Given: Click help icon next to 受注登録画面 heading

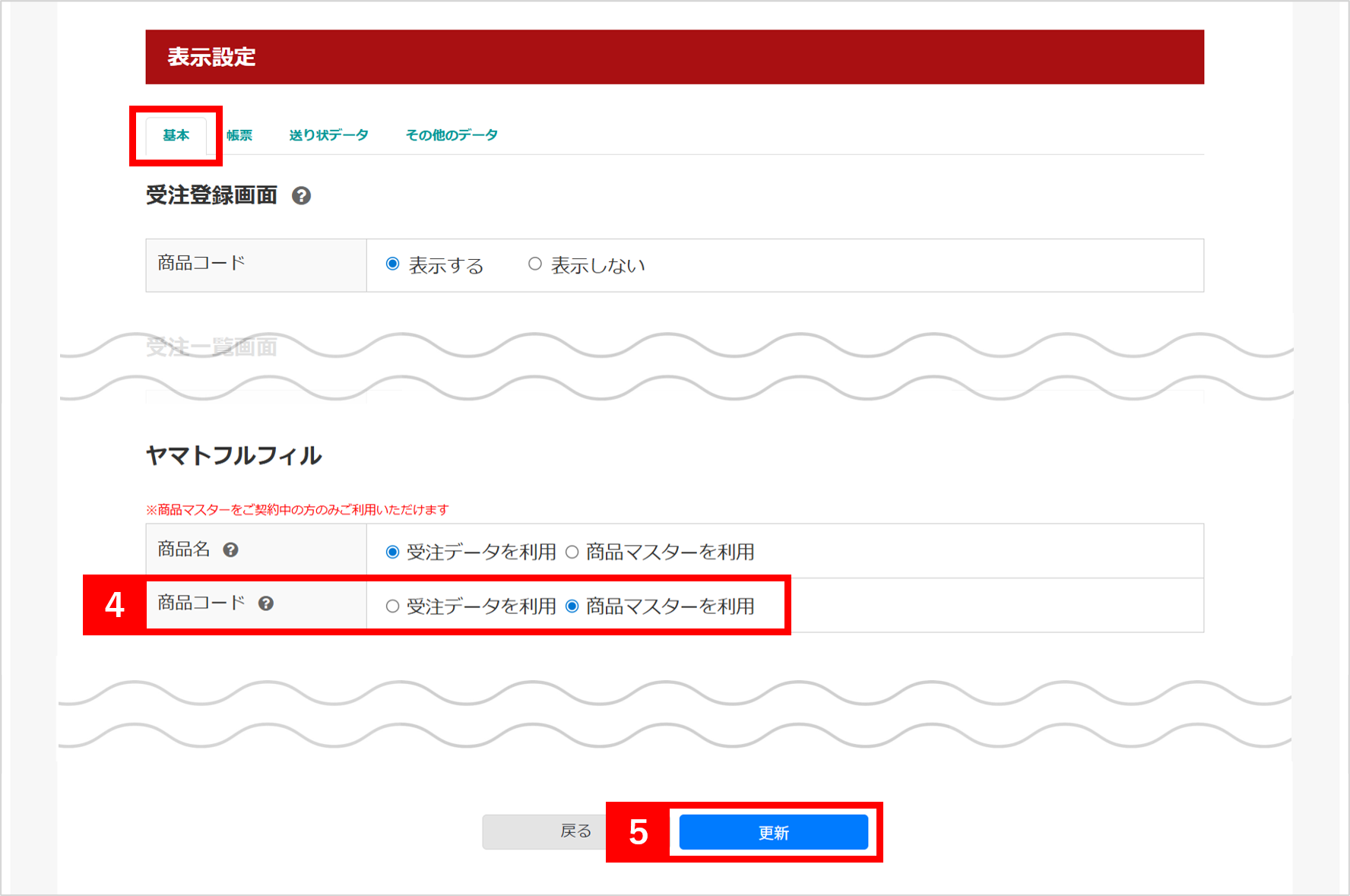Looking at the screenshot, I should pos(301,196).
